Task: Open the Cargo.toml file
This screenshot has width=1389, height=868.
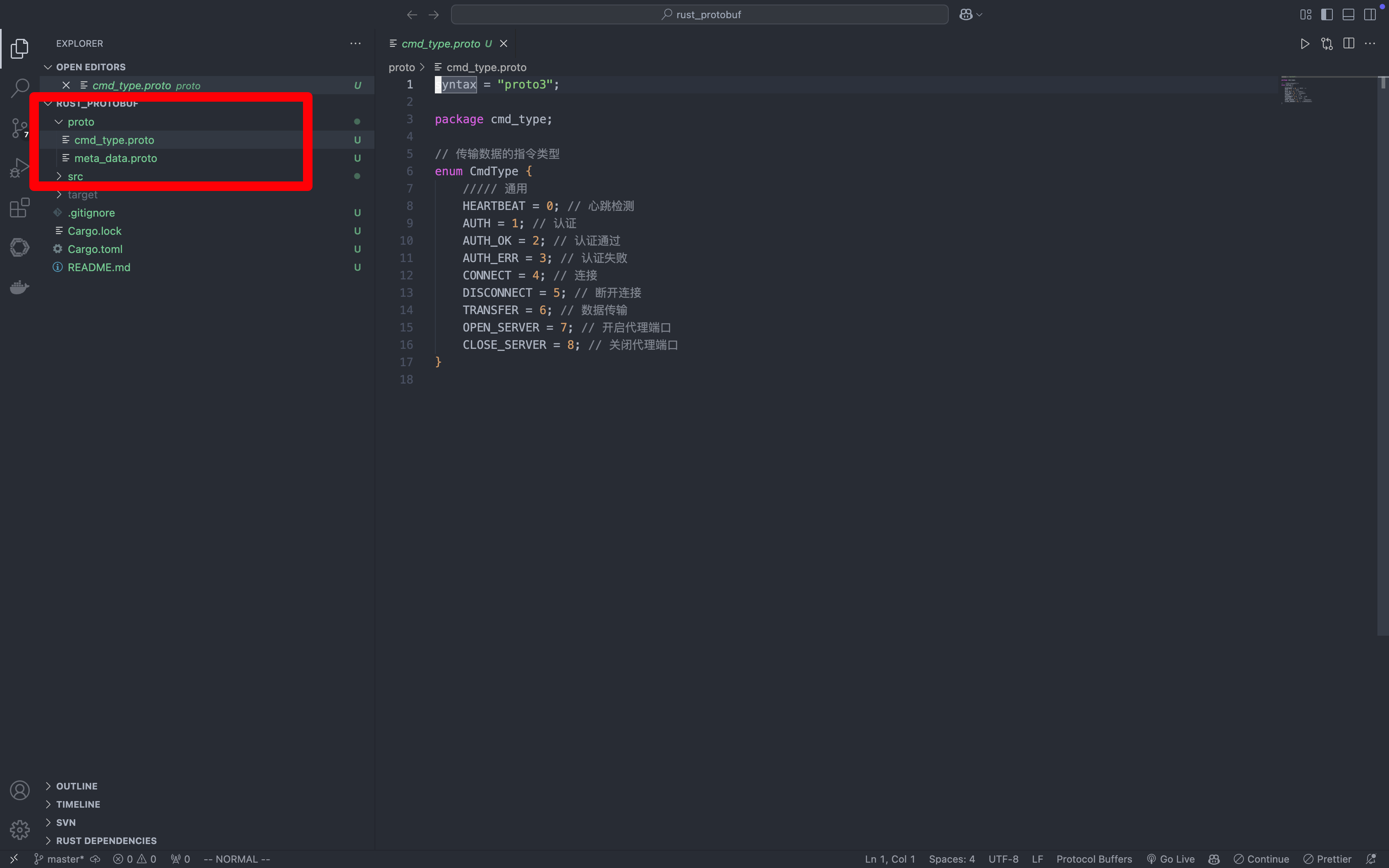Action: click(x=207, y=249)
